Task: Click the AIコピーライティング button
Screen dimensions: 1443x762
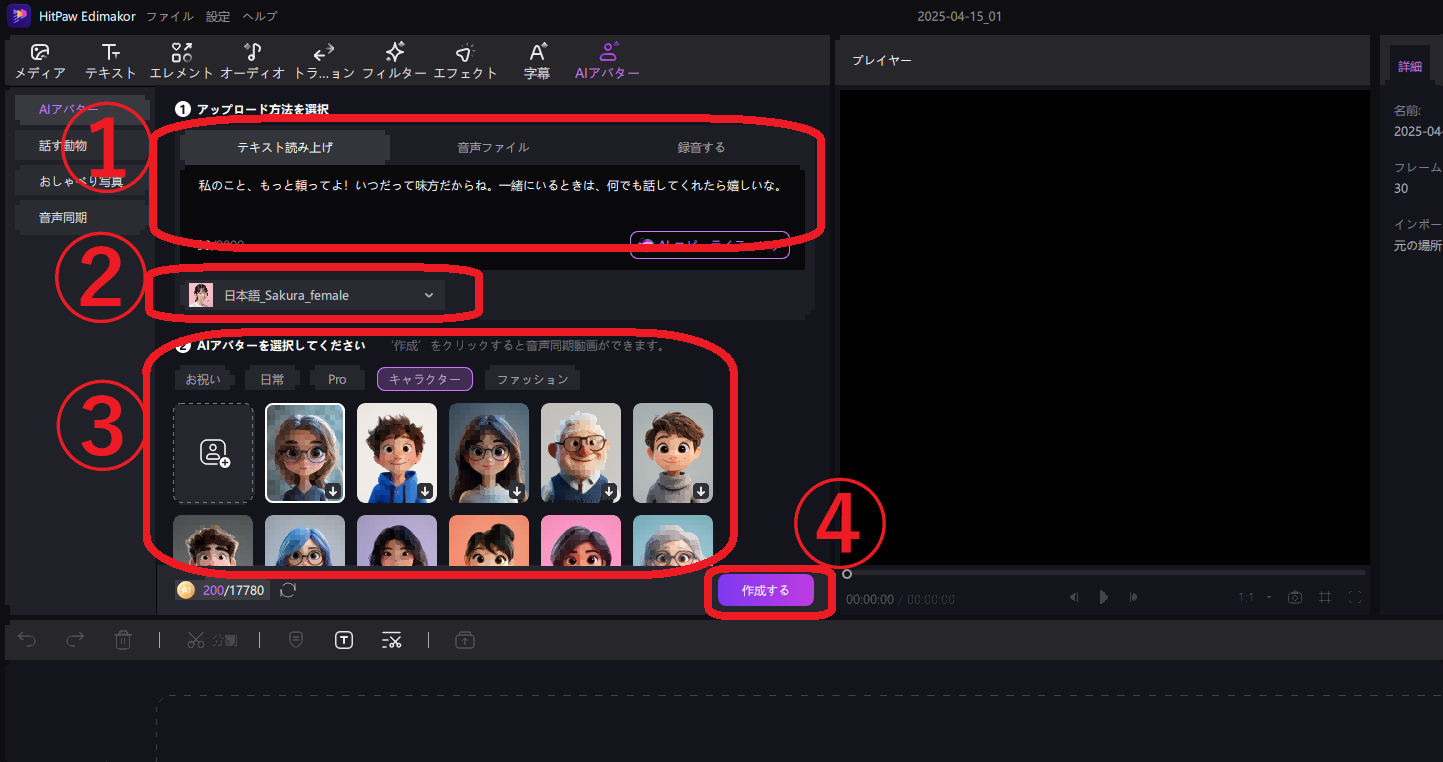Action: click(x=709, y=244)
